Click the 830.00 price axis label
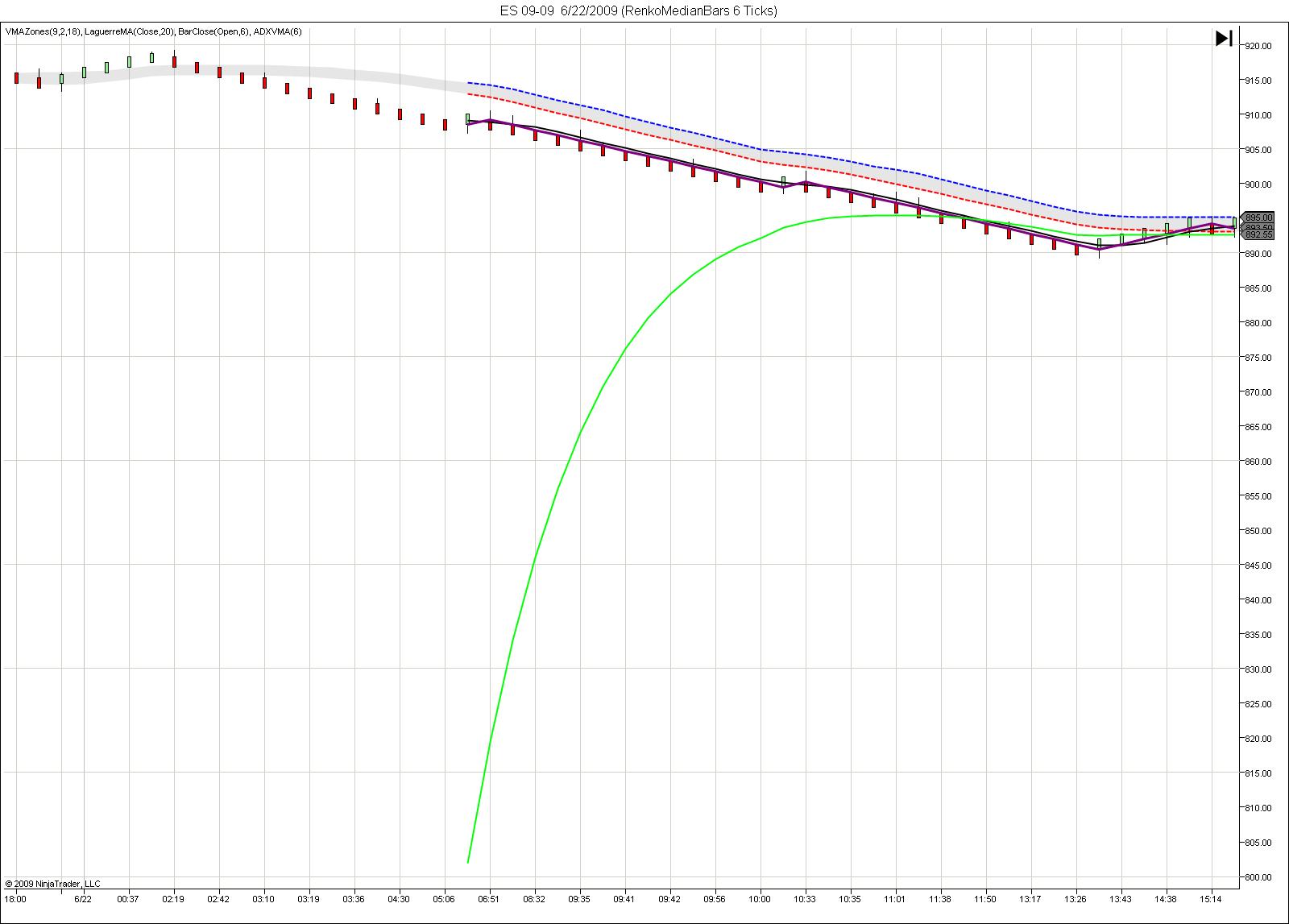Screen dimensions: 1289x924 1258,669
